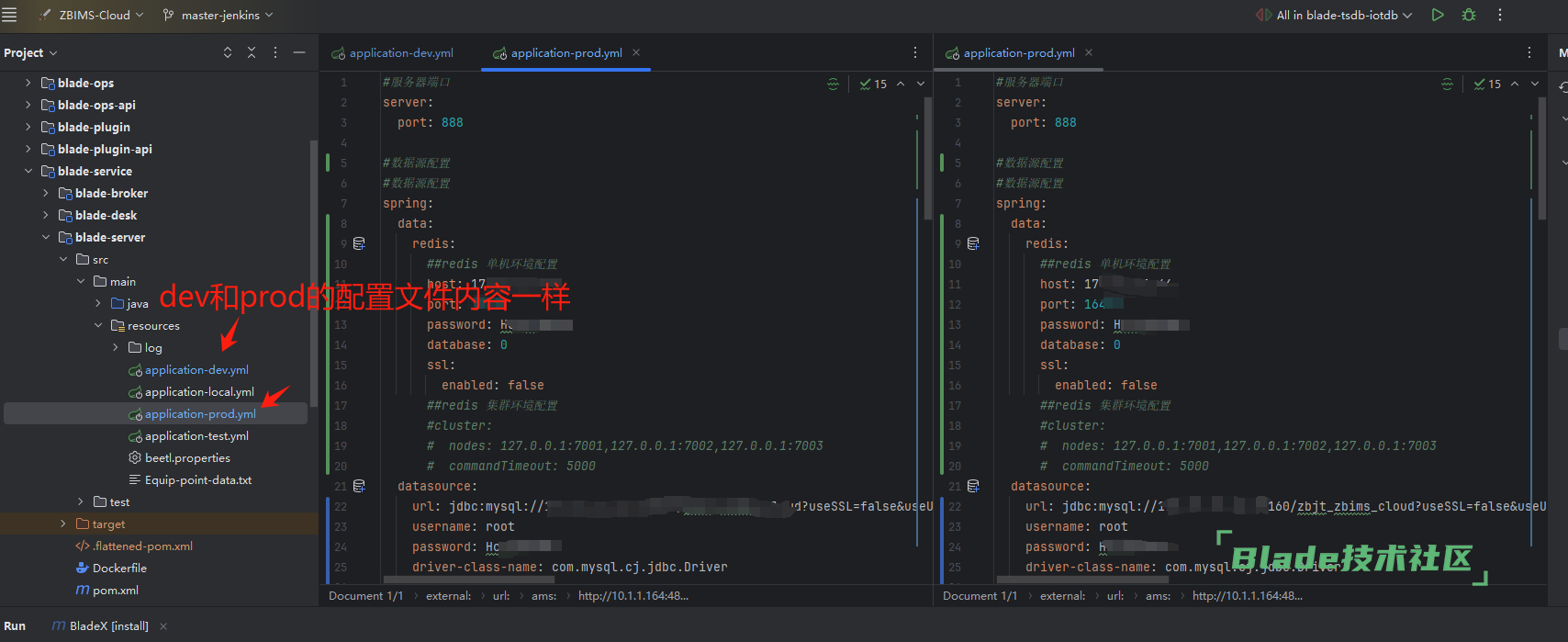Start debugging with the bug icon
The height and width of the screenshot is (642, 1568).
coord(1469,15)
